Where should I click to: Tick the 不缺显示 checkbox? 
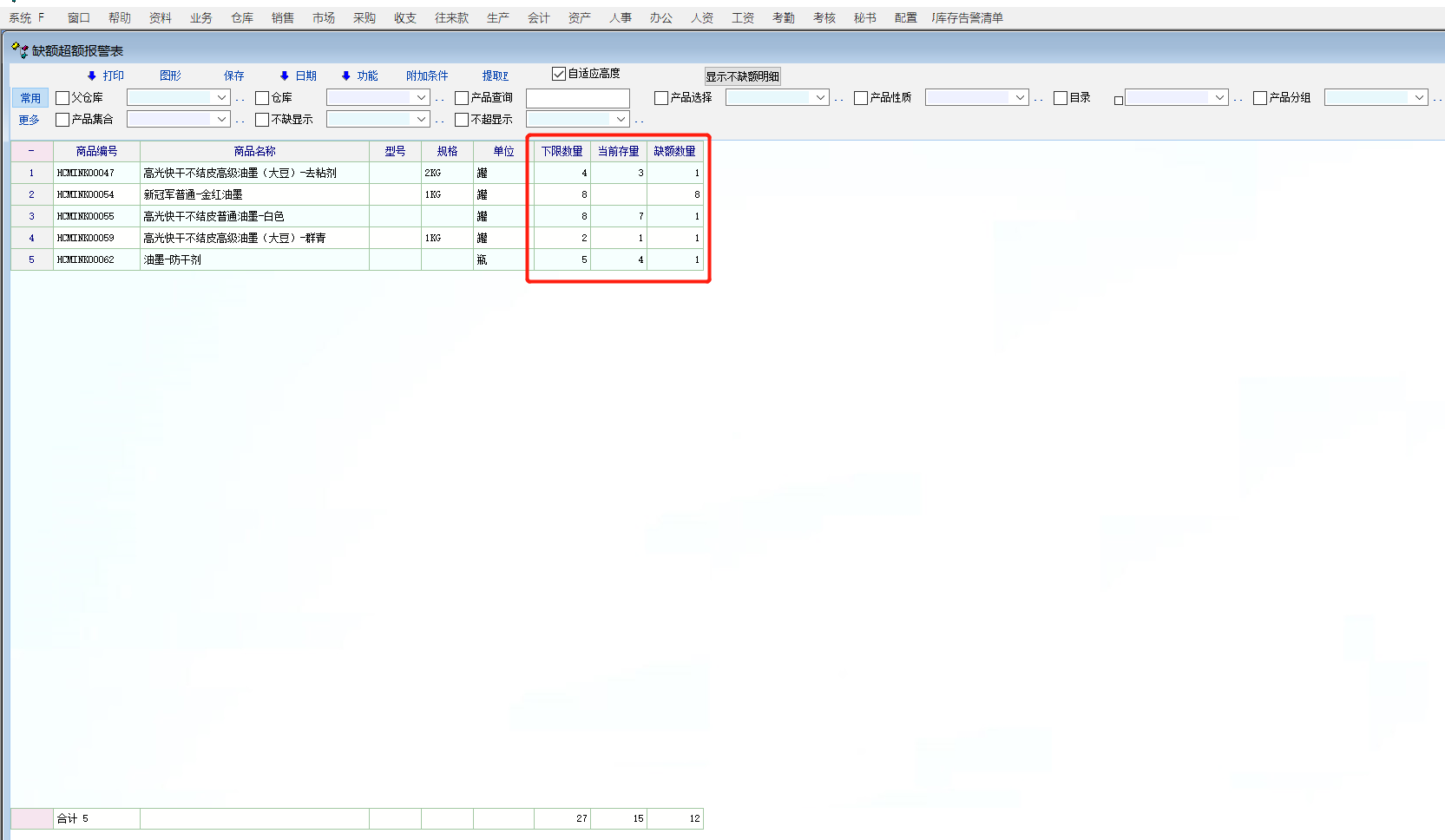tap(262, 120)
